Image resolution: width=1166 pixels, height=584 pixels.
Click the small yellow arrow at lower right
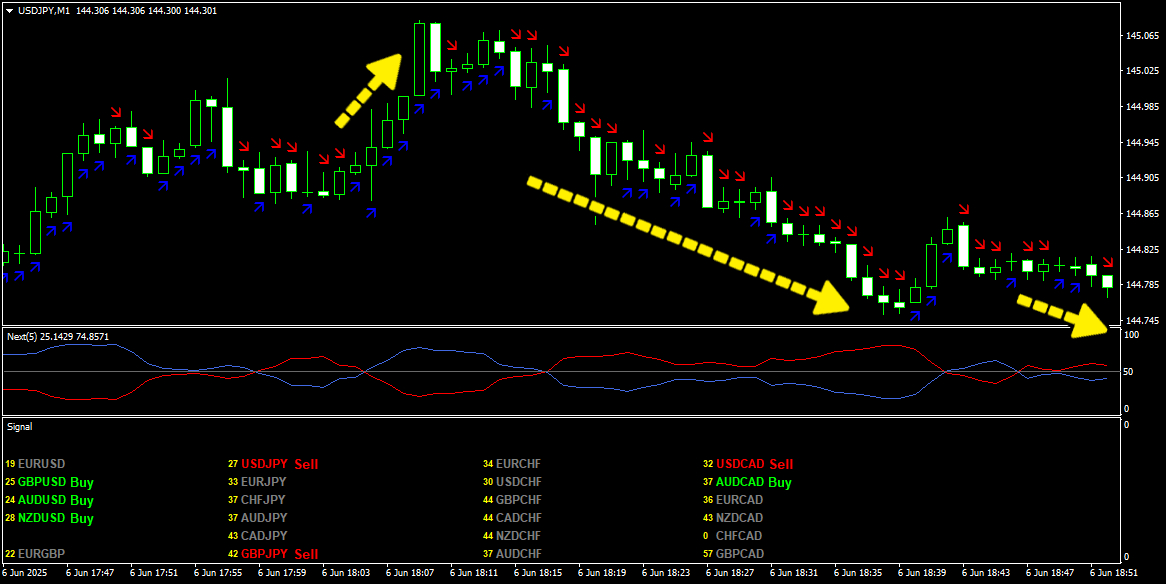pos(1064,314)
